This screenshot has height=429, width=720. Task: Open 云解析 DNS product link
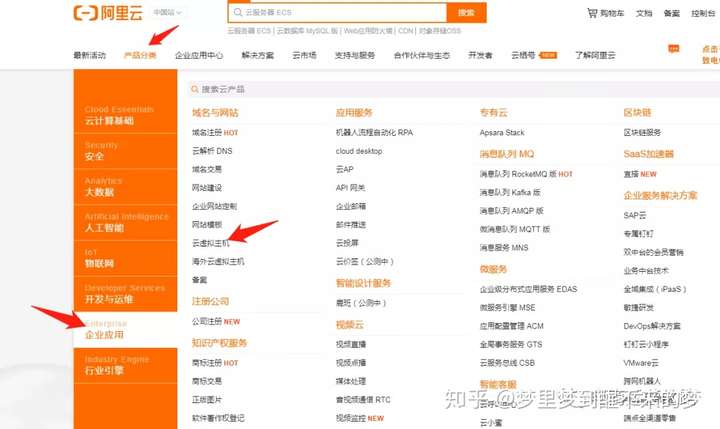pyautogui.click(x=212, y=151)
